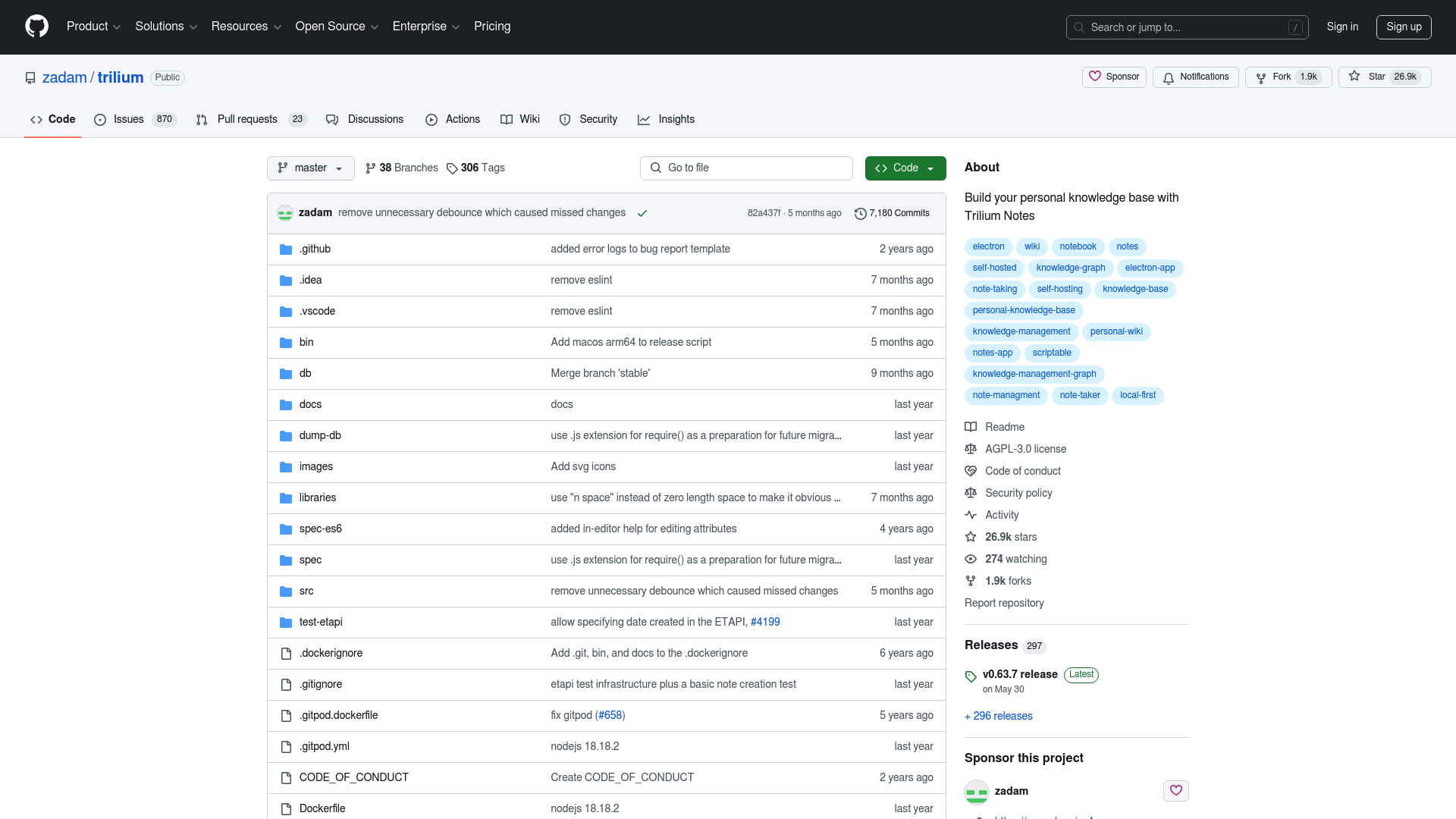Click the knowledge-graph topic tag

click(x=1071, y=268)
